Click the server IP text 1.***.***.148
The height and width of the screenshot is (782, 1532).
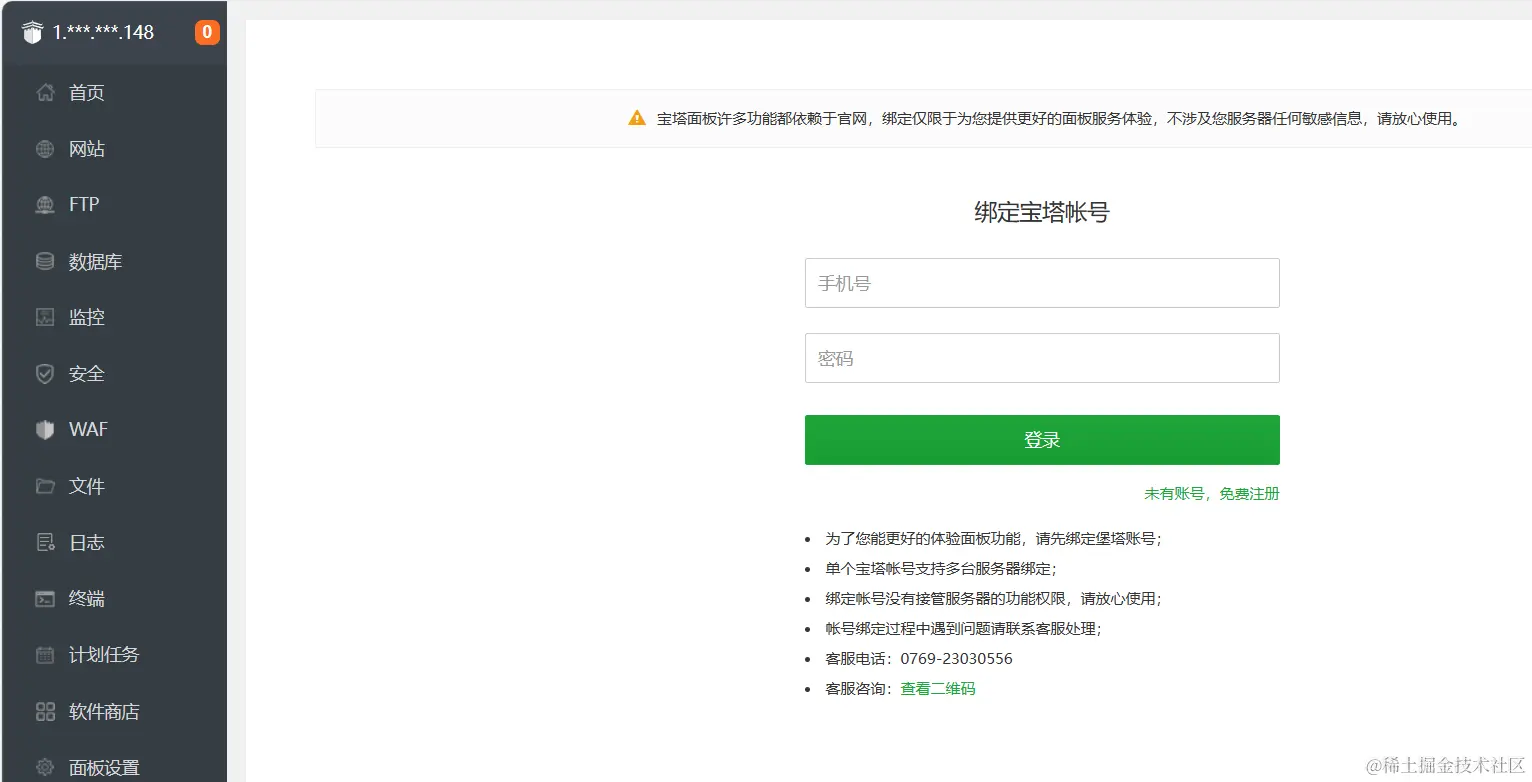104,33
